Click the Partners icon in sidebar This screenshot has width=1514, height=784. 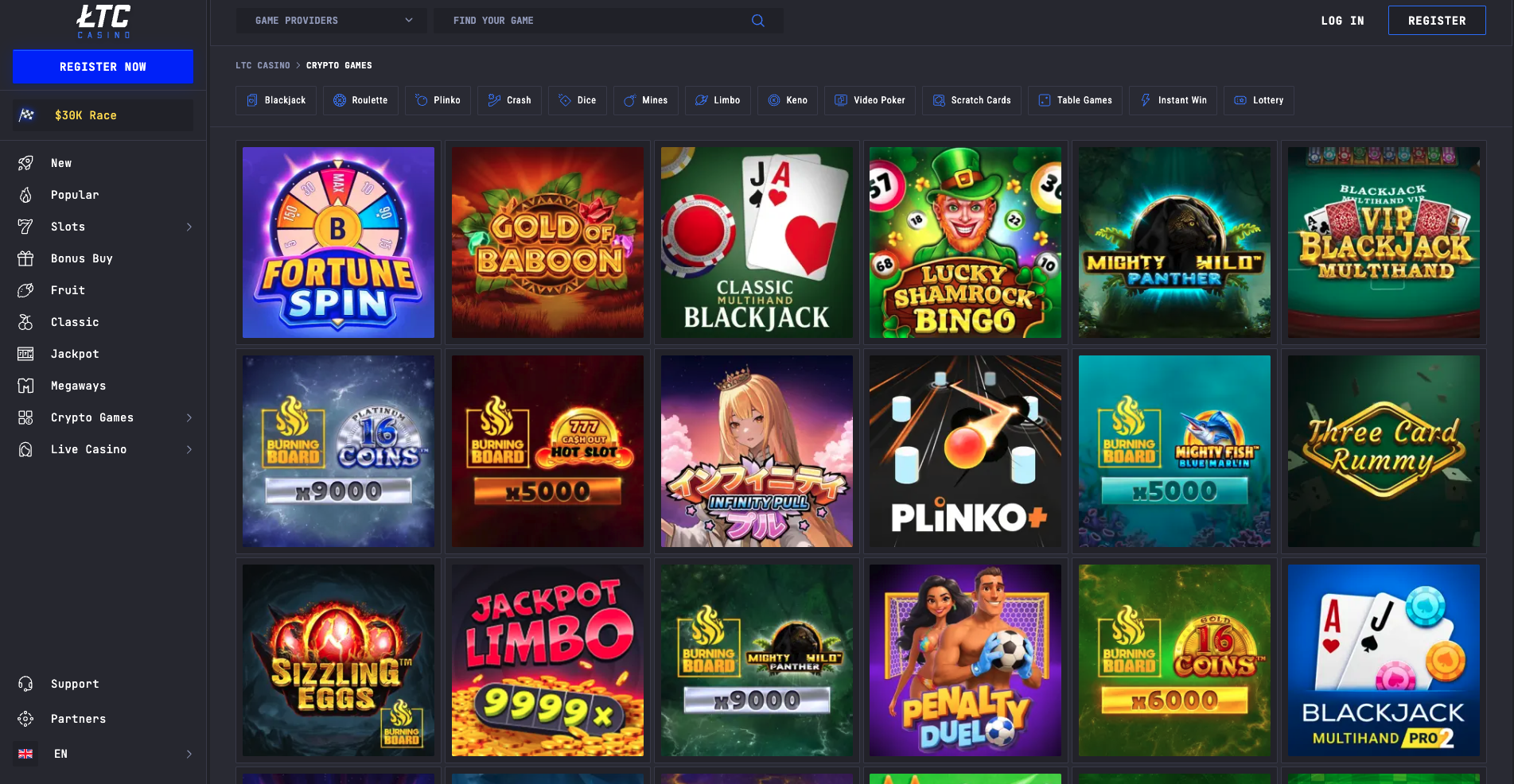[25, 719]
